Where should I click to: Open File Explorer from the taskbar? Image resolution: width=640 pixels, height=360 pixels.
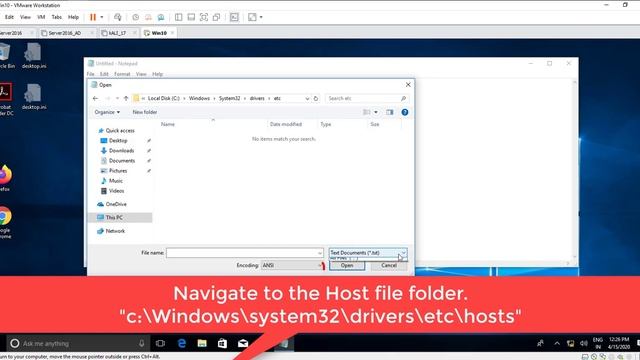202,343
